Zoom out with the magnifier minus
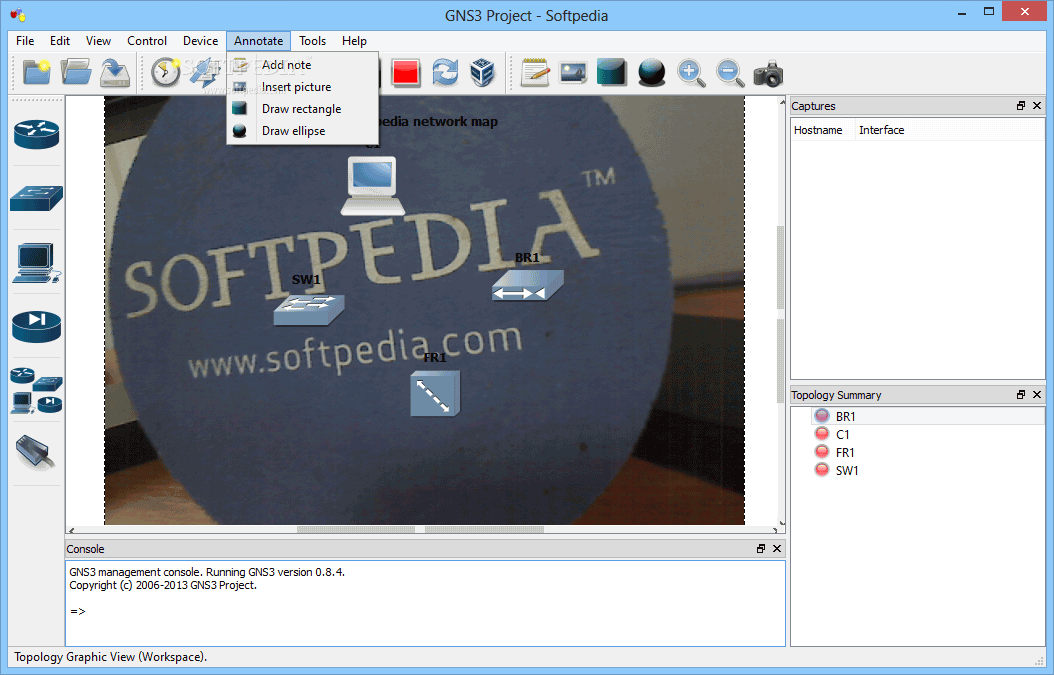 point(730,73)
